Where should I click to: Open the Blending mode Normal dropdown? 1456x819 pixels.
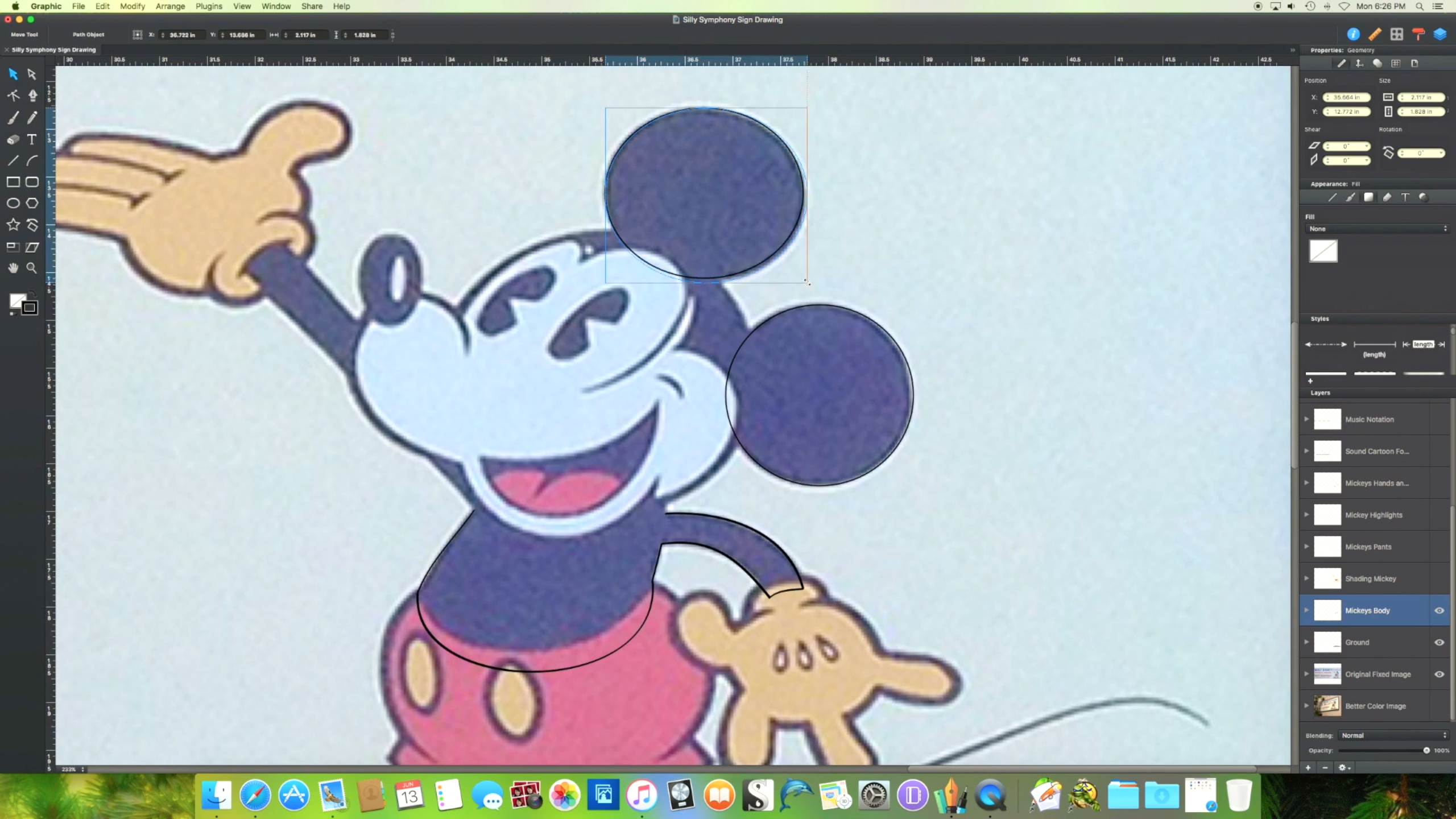pyautogui.click(x=1393, y=735)
